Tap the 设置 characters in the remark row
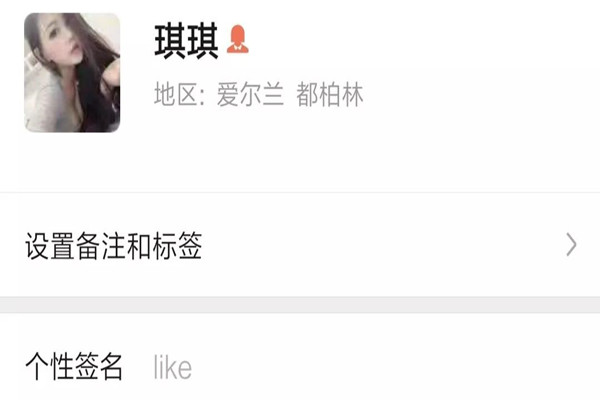 click(50, 246)
